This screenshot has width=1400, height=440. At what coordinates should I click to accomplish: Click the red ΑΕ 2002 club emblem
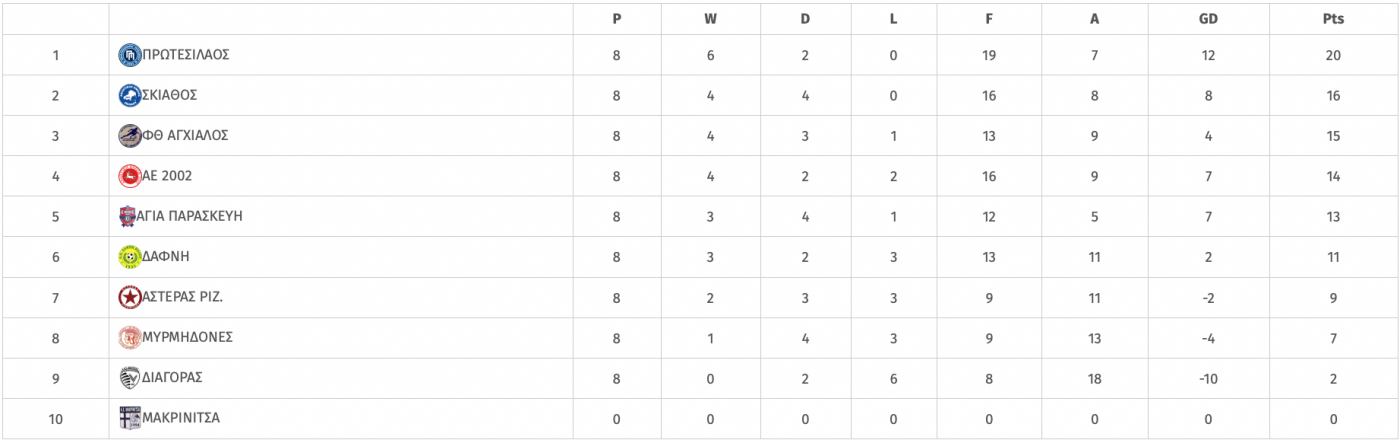click(130, 176)
